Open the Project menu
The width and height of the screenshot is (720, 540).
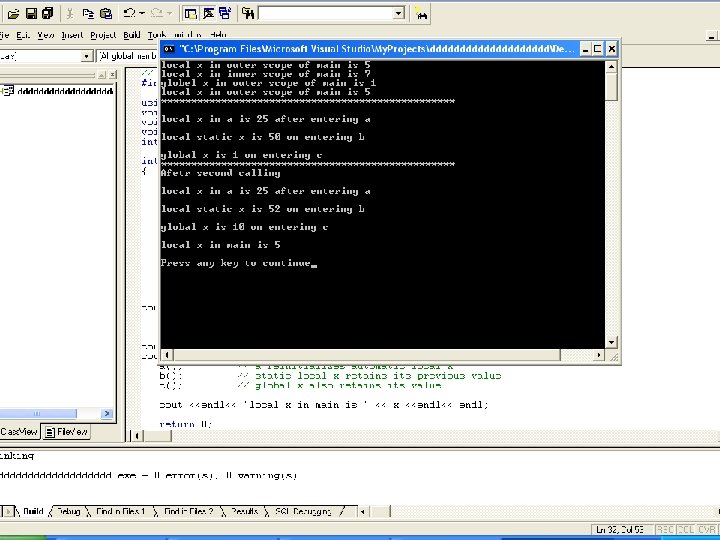tap(103, 35)
